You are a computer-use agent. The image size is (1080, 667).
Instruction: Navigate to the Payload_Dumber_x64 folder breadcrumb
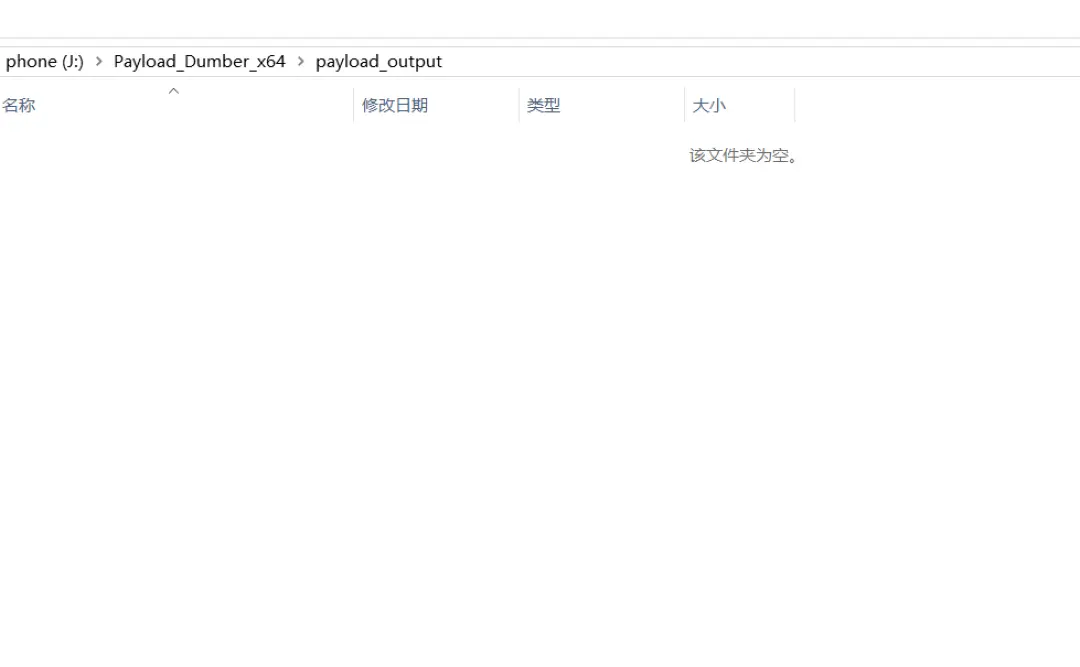point(199,61)
